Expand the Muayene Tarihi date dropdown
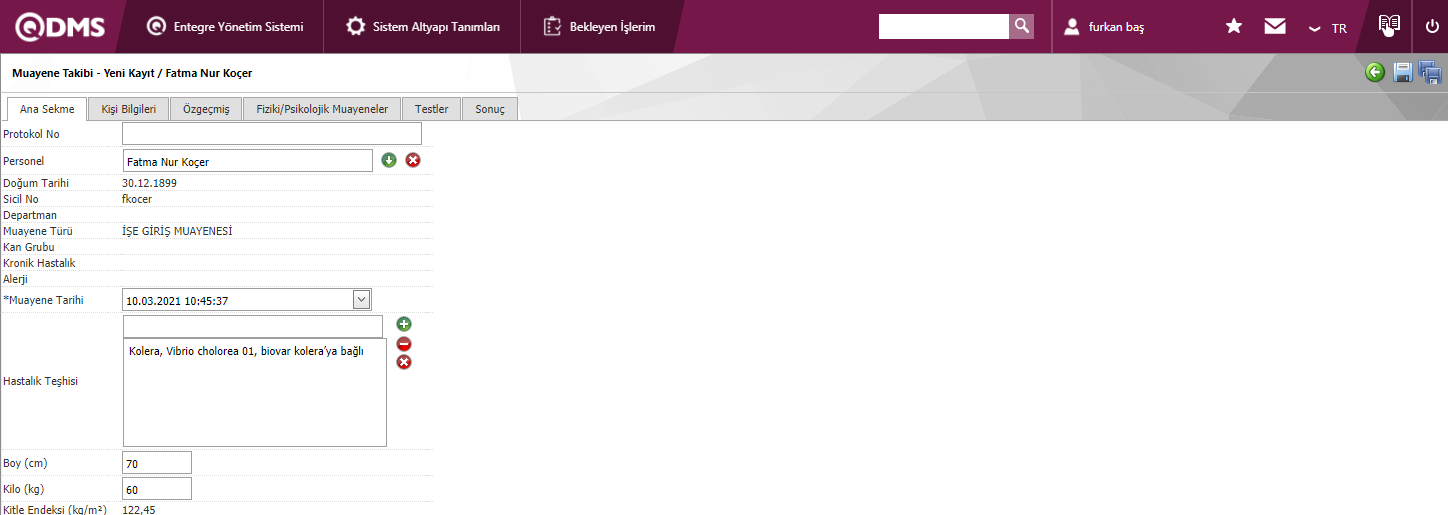This screenshot has height=515, width=1448. click(362, 299)
